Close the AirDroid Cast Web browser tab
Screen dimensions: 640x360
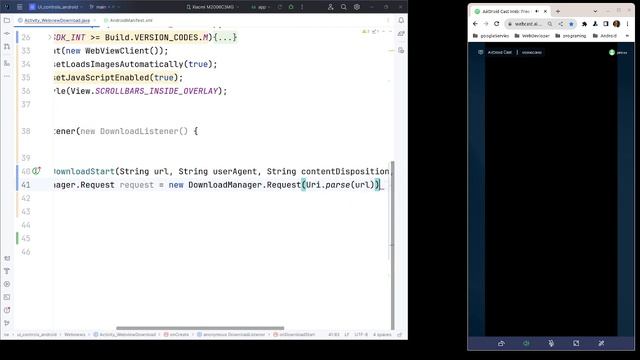tap(545, 11)
